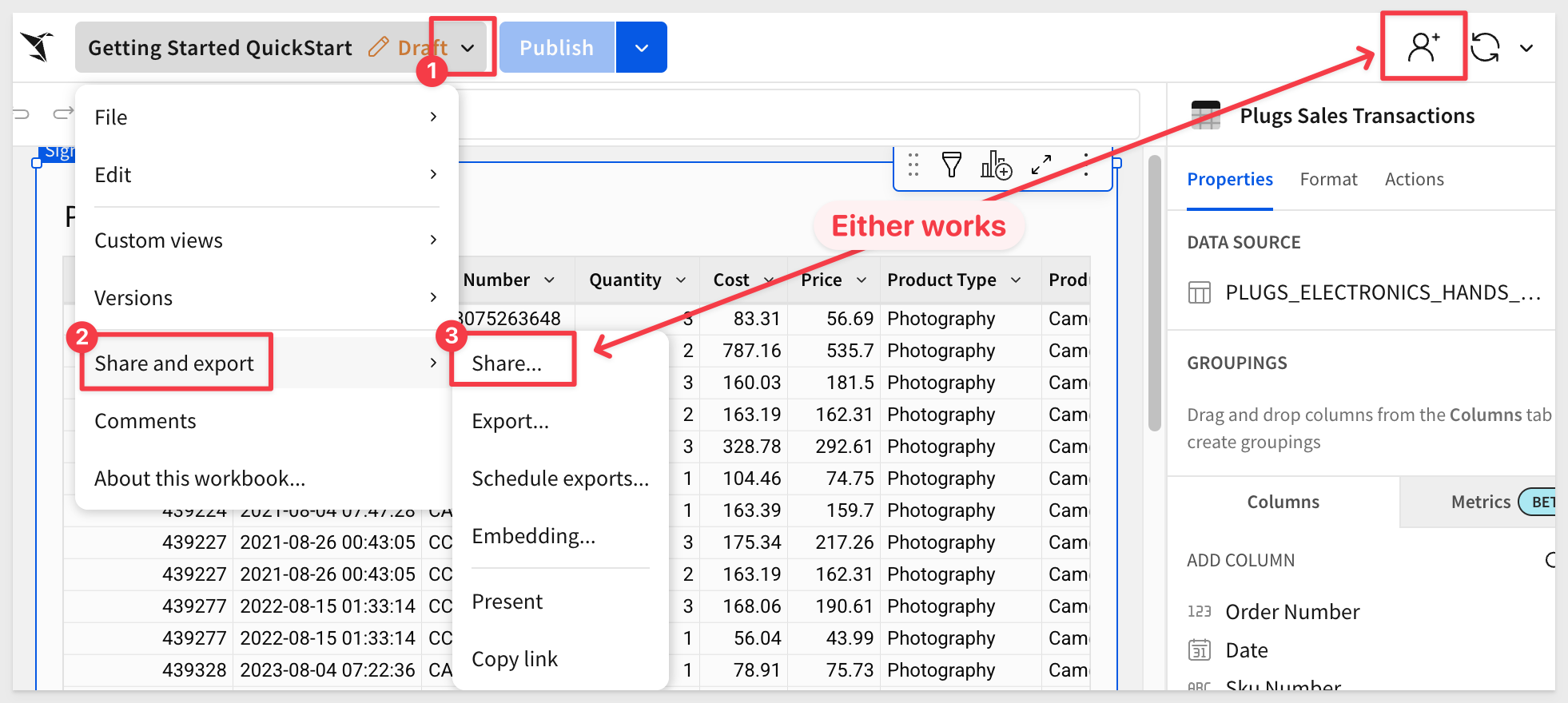Click the Plugs Sales Transactions title
The width and height of the screenshot is (1568, 703).
[x=1357, y=116]
